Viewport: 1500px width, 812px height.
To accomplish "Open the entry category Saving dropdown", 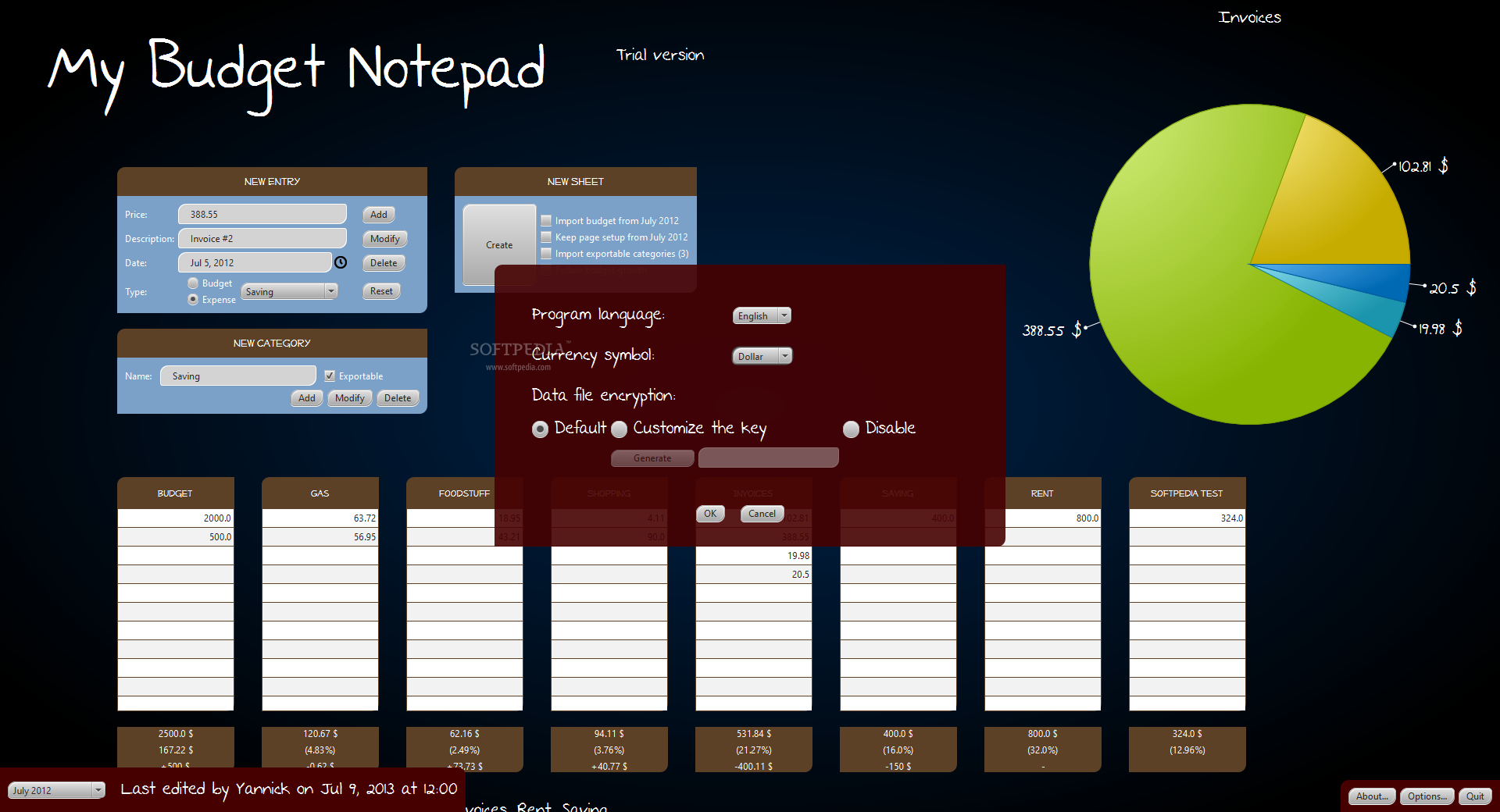I will click(x=289, y=291).
